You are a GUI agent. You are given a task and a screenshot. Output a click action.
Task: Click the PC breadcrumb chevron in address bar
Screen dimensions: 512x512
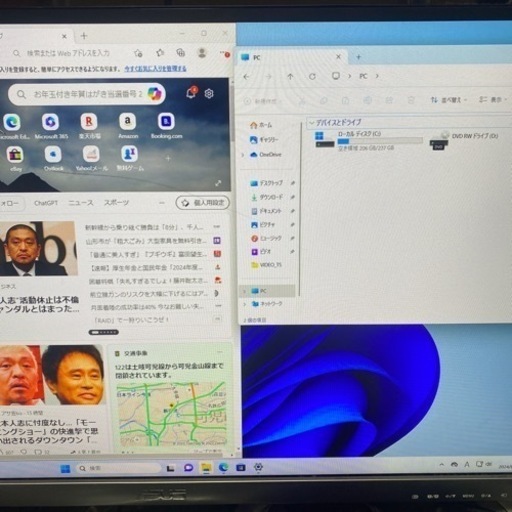click(377, 76)
